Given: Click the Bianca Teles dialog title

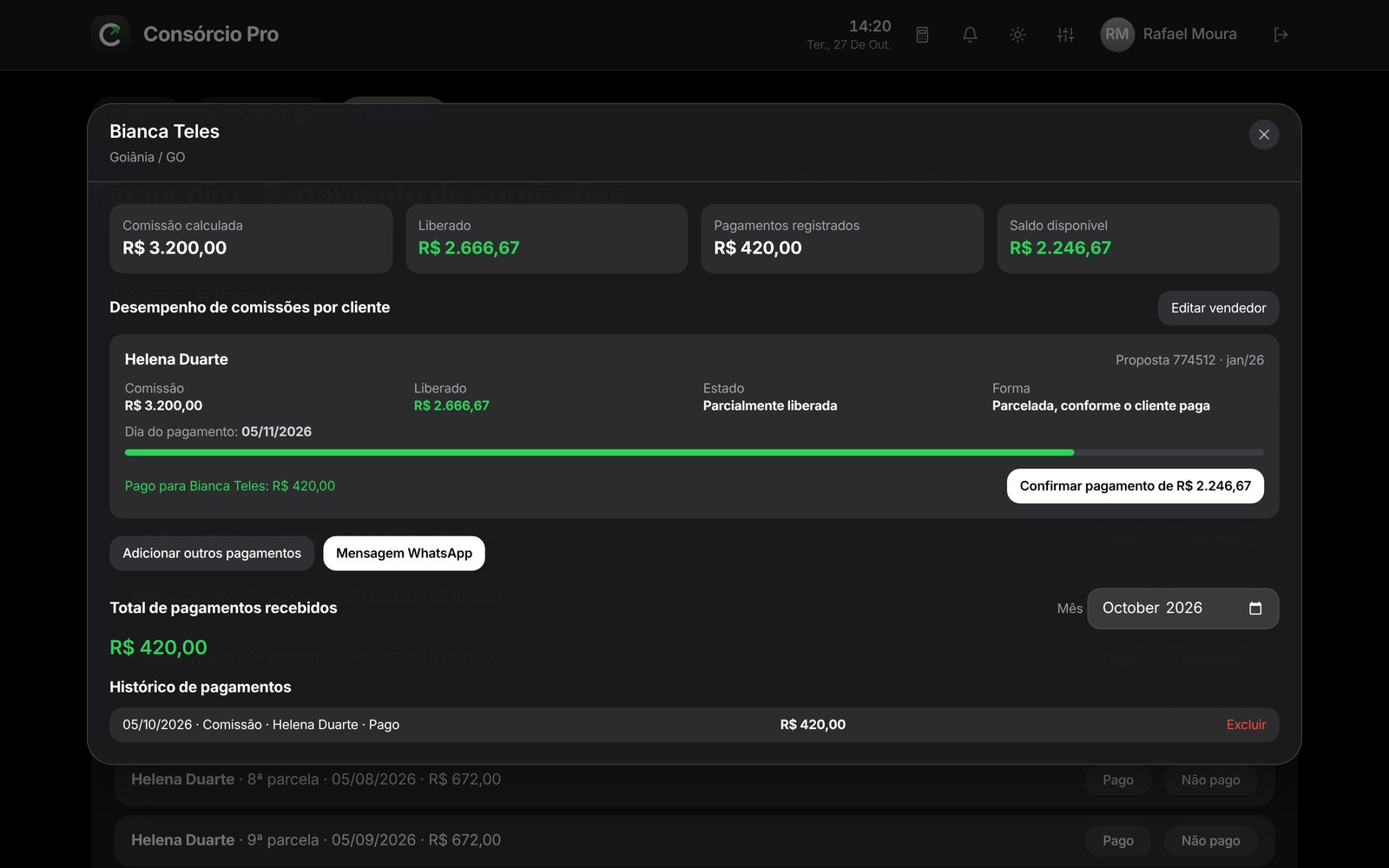Looking at the screenshot, I should pos(164,132).
